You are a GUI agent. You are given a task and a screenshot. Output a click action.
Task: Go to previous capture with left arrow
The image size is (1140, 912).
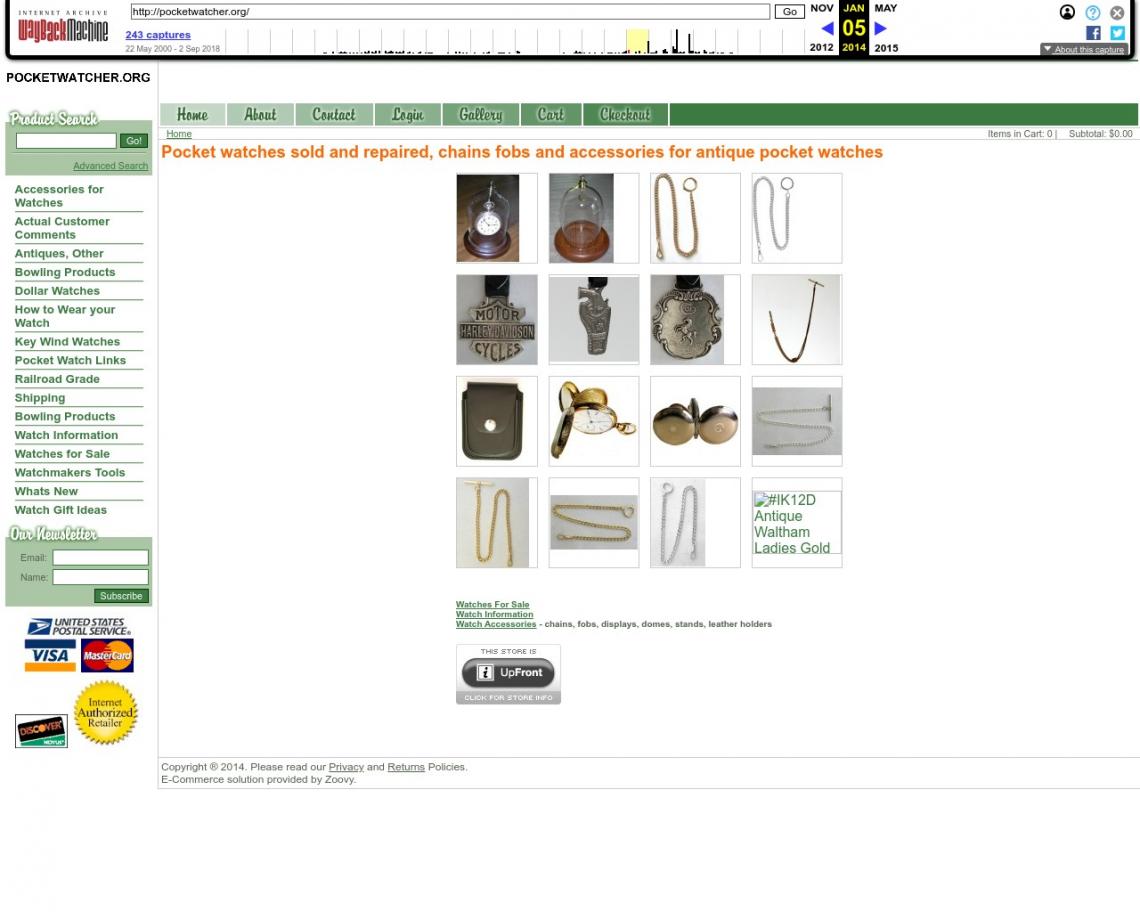coord(826,29)
